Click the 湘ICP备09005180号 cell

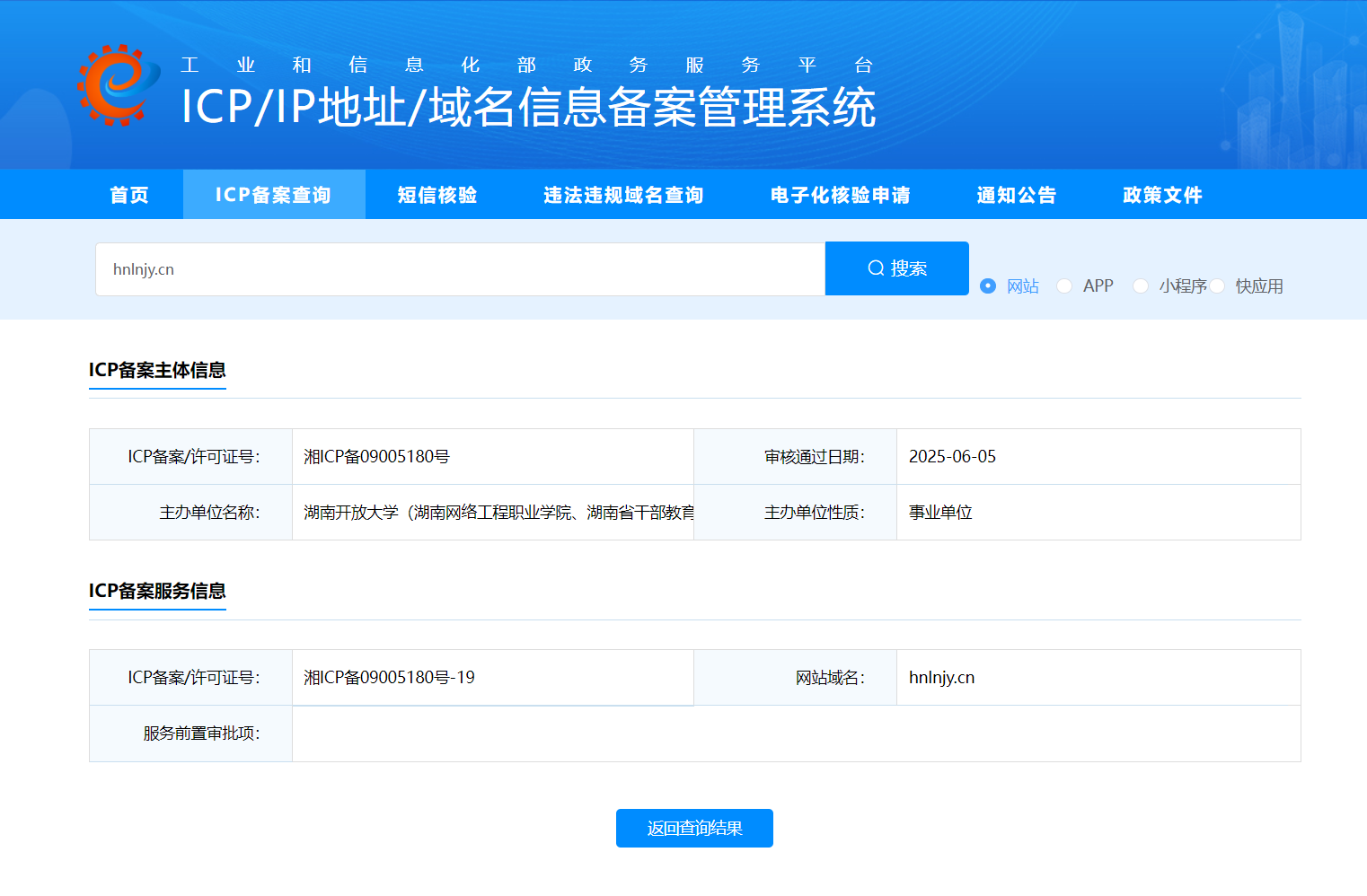(x=493, y=457)
